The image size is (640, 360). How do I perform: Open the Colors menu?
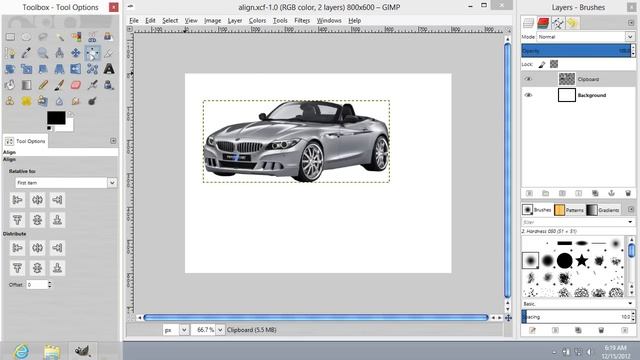pyautogui.click(x=257, y=20)
